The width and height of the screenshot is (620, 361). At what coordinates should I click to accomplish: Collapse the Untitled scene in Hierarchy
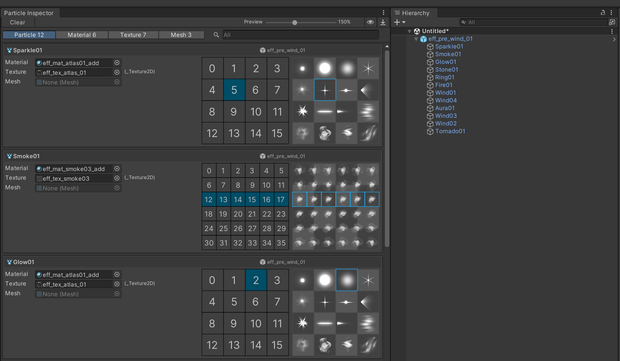pos(409,31)
